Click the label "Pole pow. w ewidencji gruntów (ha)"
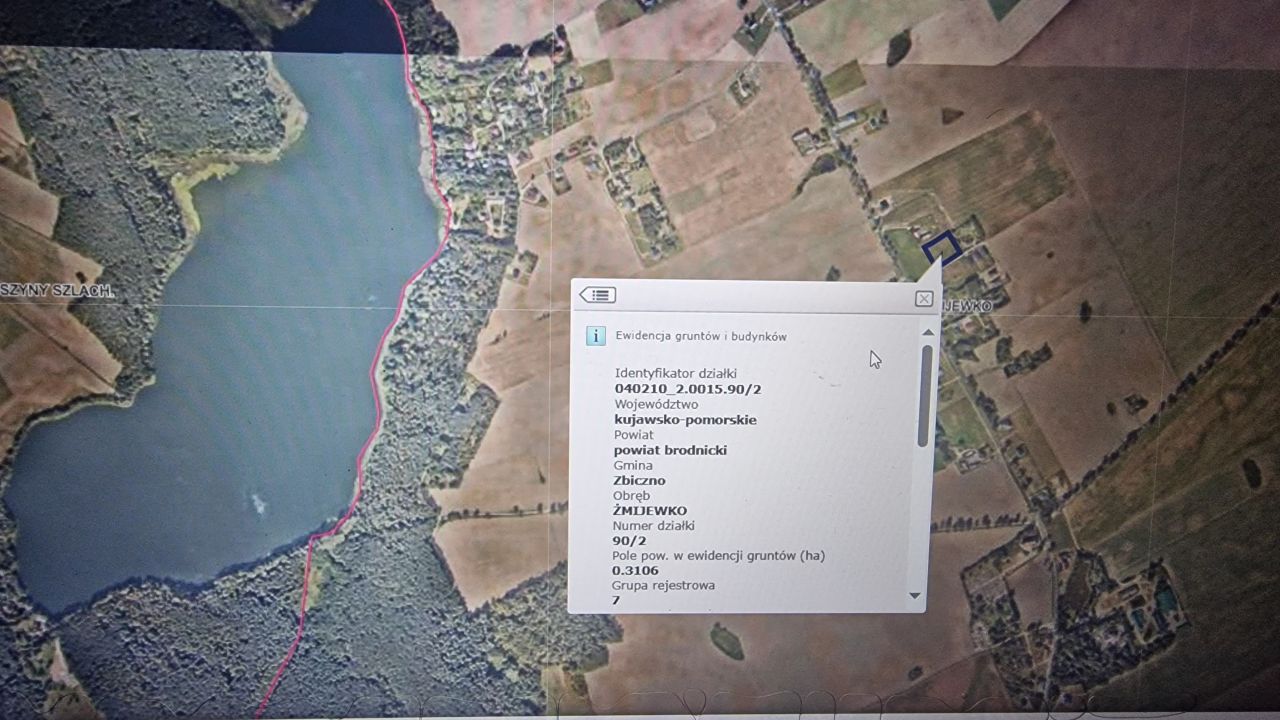Screen dimensions: 1280x720 pos(718,556)
